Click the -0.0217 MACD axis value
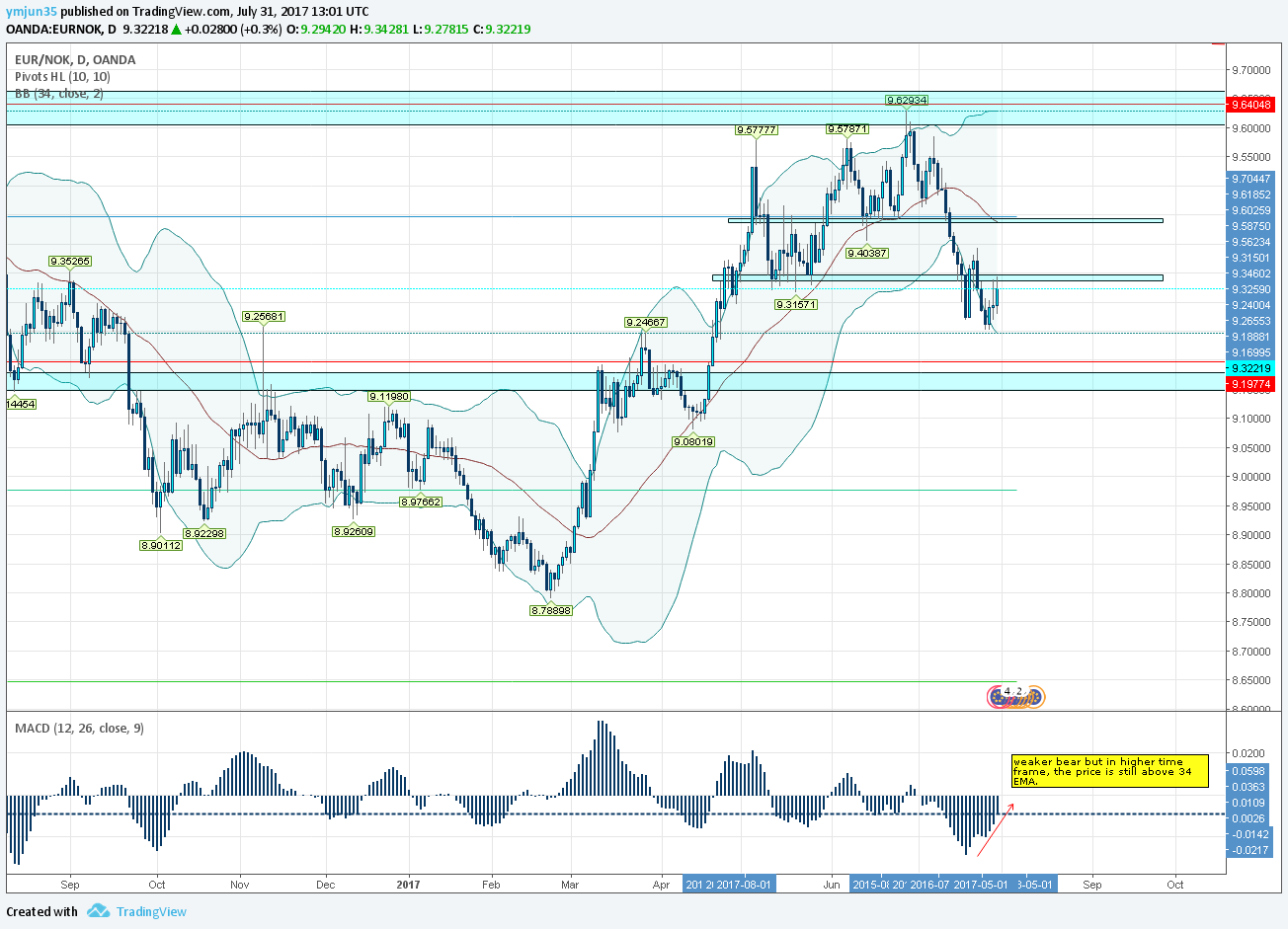Screen dimensions: 1288x929 1249,850
